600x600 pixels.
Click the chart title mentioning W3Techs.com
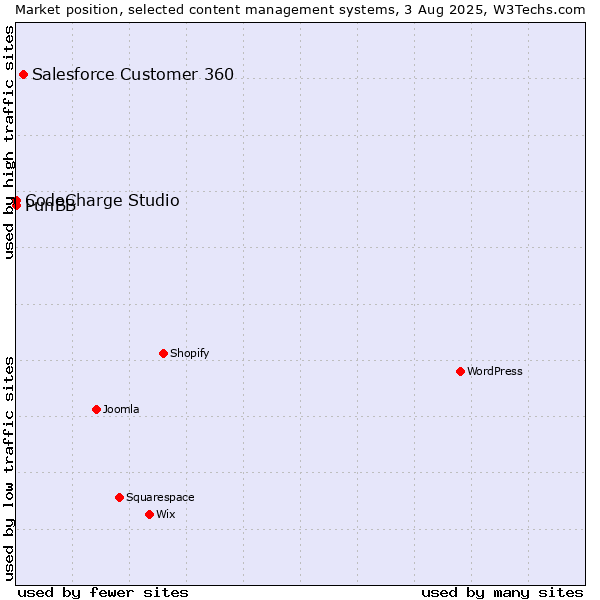300,10
